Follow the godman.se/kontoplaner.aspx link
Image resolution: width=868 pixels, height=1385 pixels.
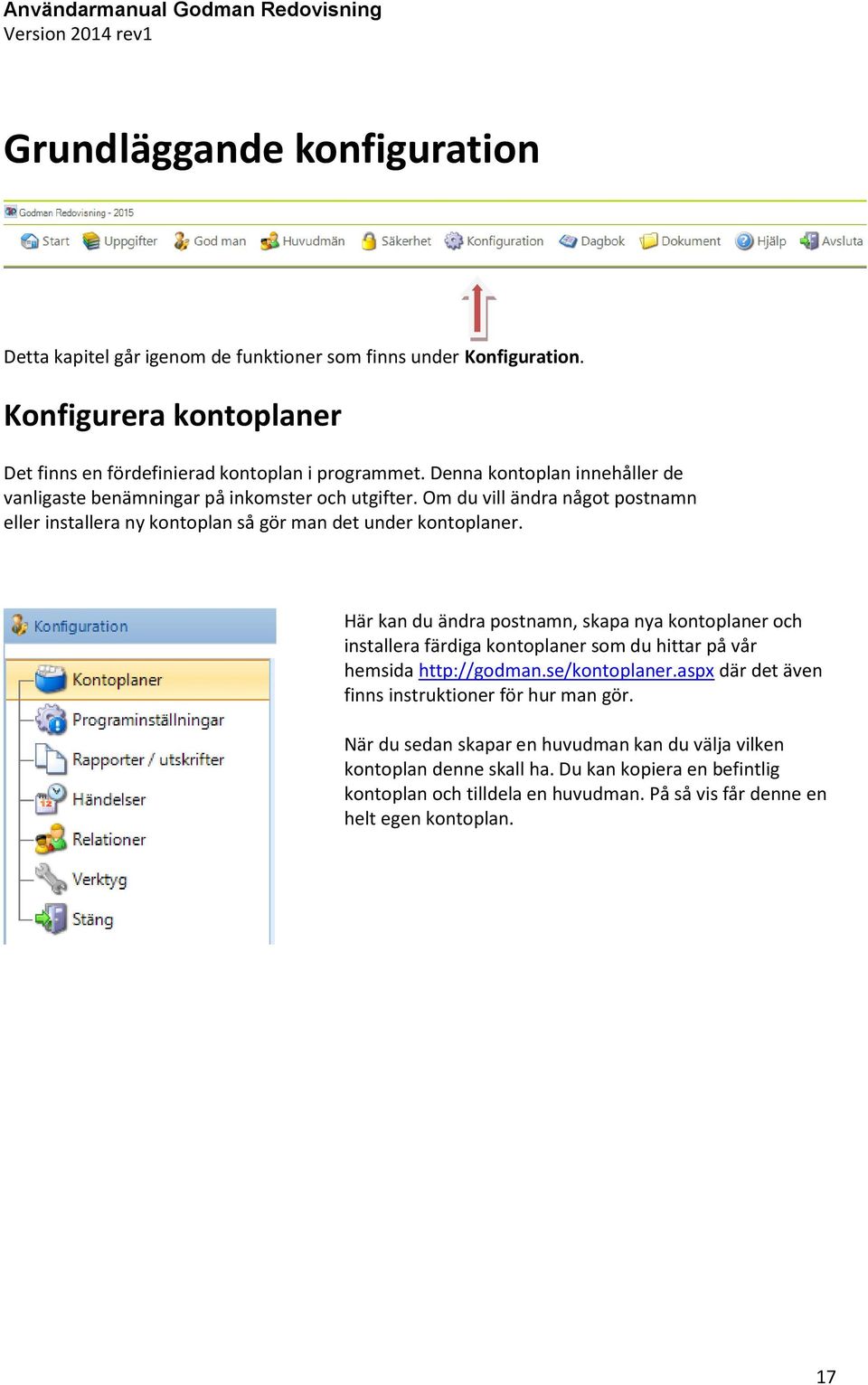(566, 671)
